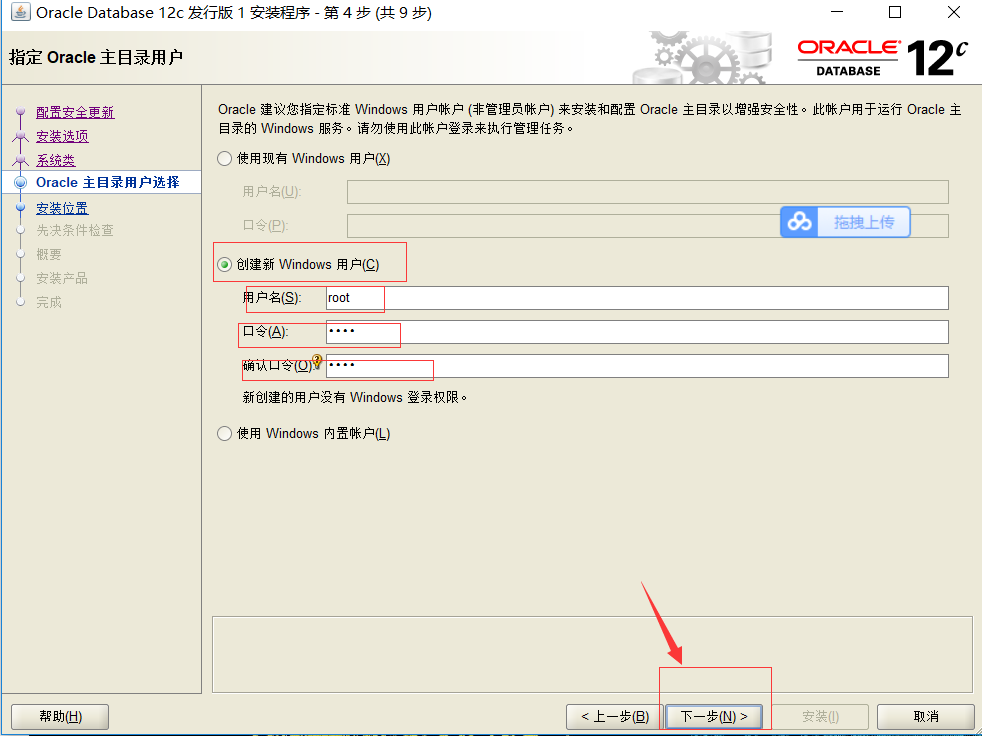Click the text 新创建的用户没有 Windows 登录权限
982x736 pixels.
[x=354, y=397]
